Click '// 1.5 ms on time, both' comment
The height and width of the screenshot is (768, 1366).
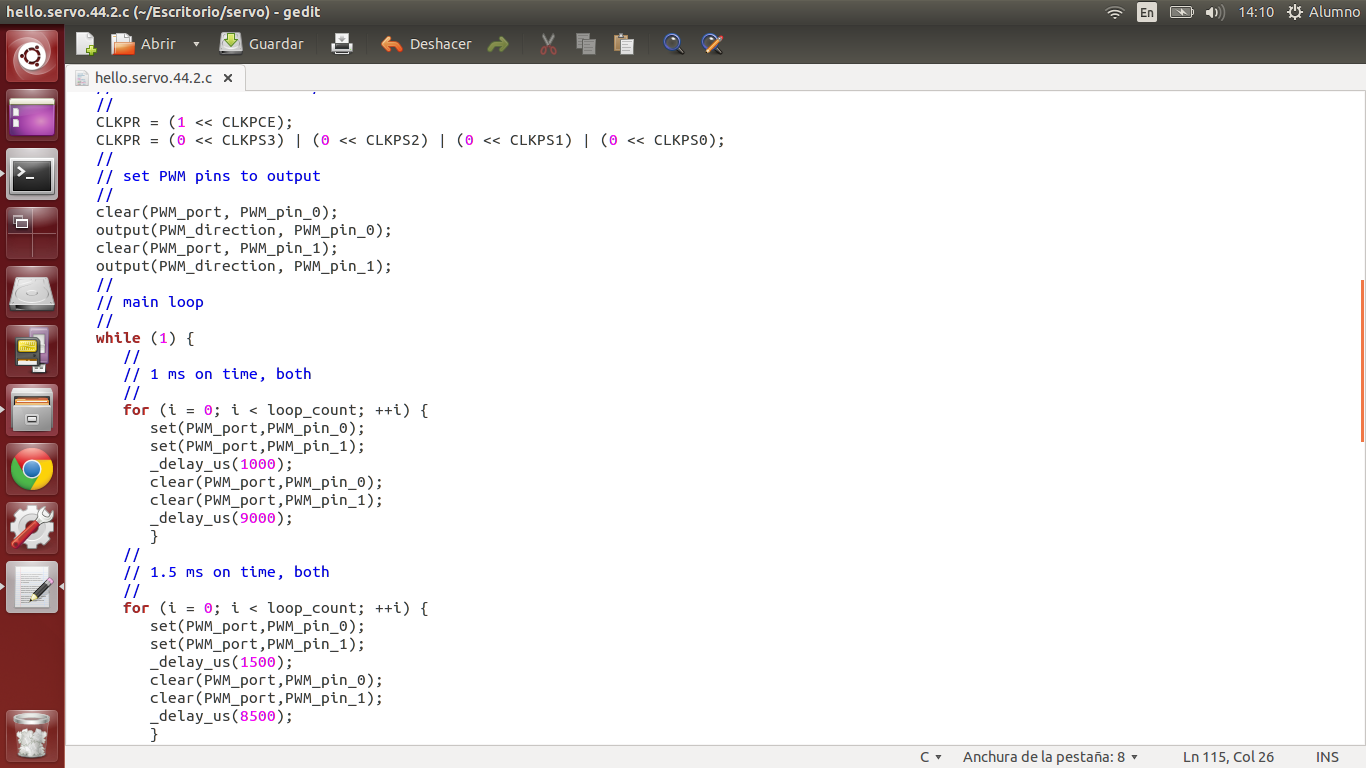[226, 572]
